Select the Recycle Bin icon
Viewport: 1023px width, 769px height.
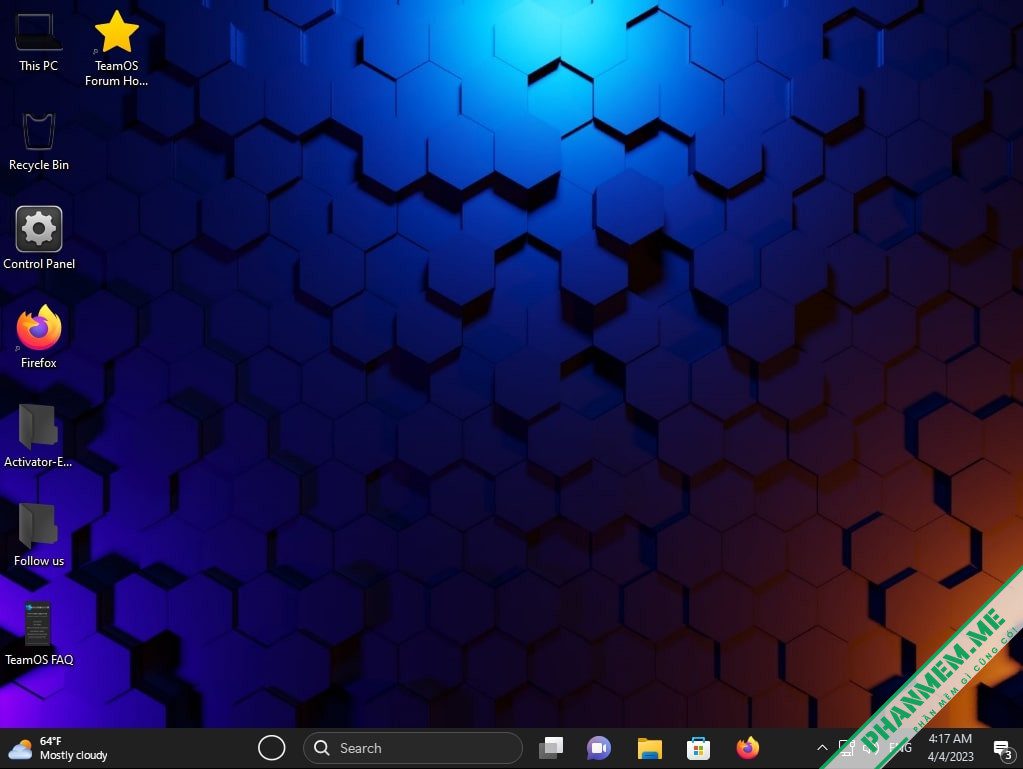coord(38,142)
